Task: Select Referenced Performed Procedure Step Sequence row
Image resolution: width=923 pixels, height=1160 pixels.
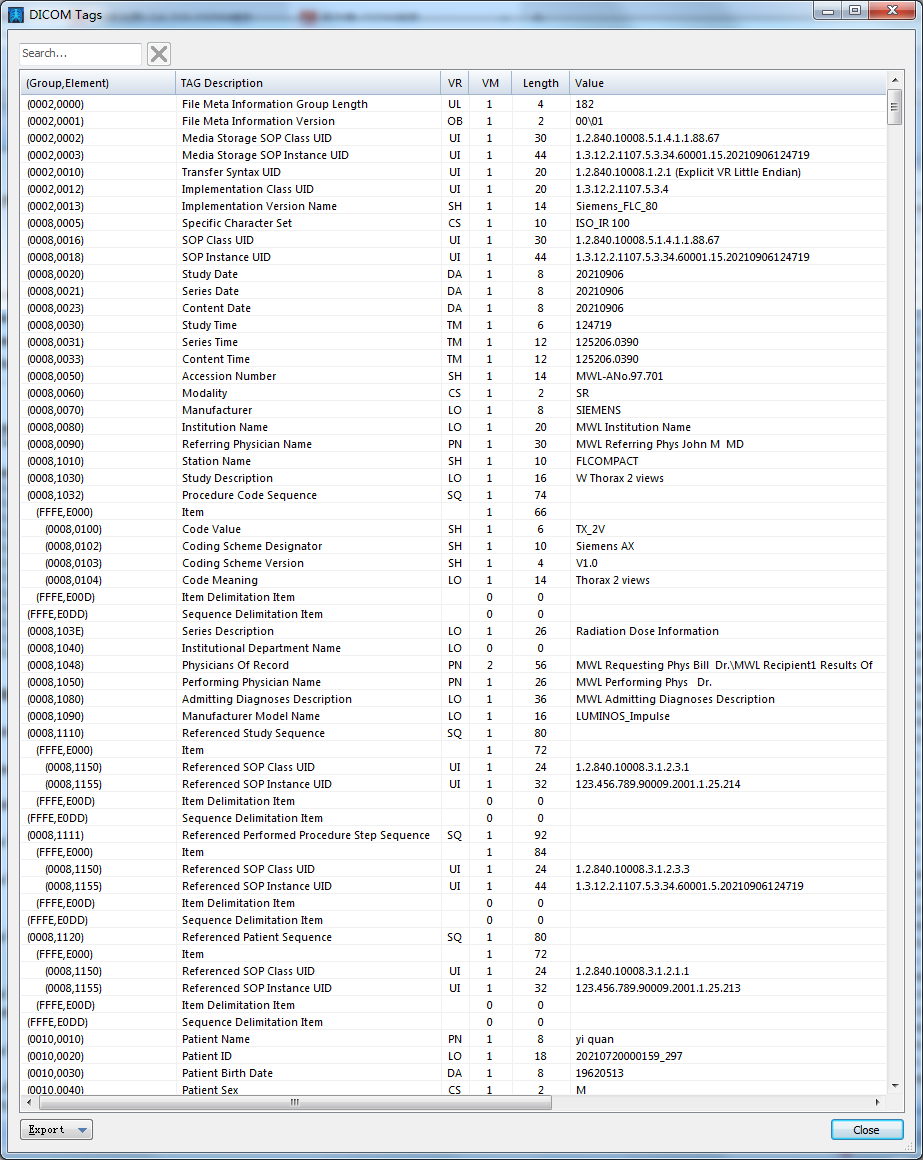Action: 453,836
